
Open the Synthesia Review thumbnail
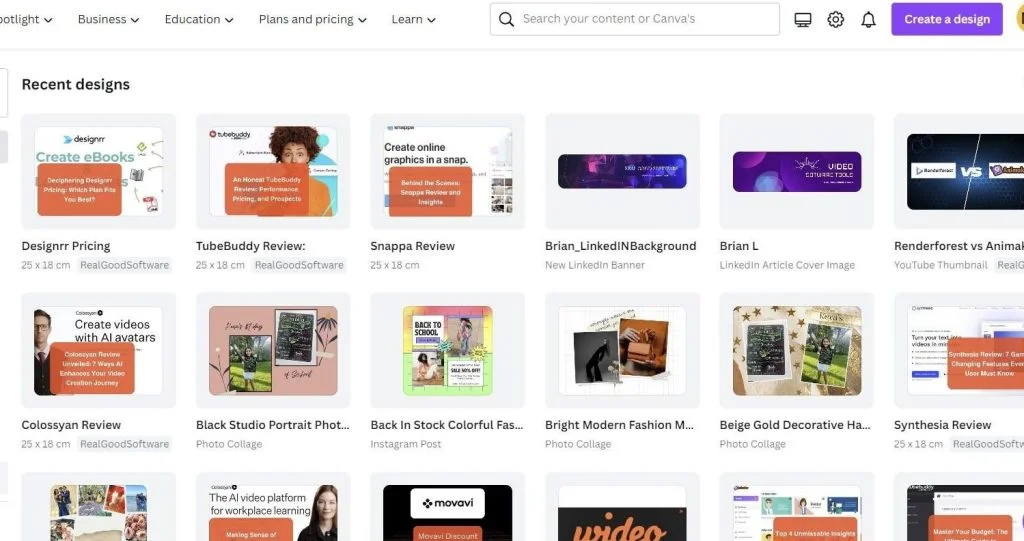(x=959, y=350)
